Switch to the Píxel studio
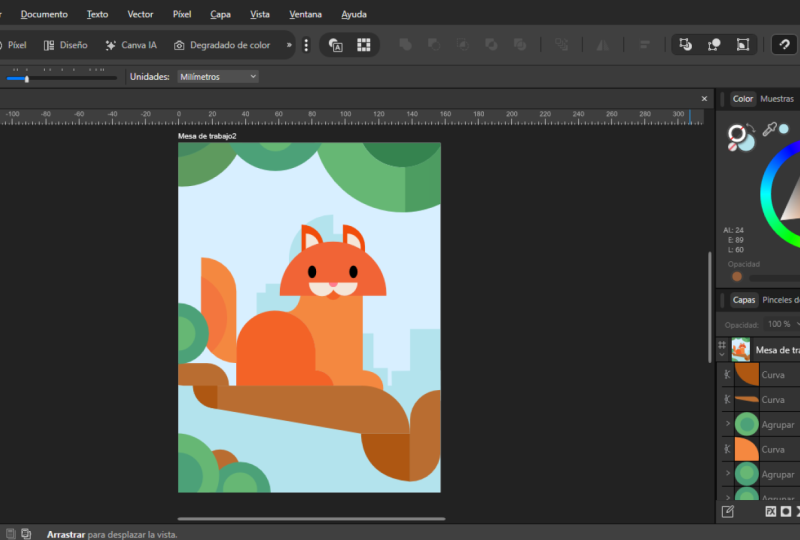Image resolution: width=800 pixels, height=540 pixels. coord(12,45)
